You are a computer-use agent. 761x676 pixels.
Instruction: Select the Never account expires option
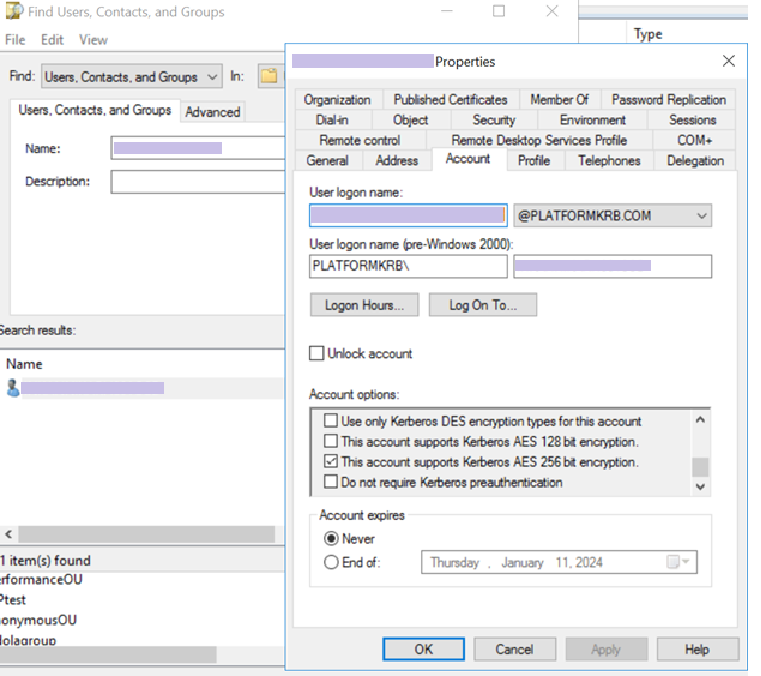click(331, 538)
